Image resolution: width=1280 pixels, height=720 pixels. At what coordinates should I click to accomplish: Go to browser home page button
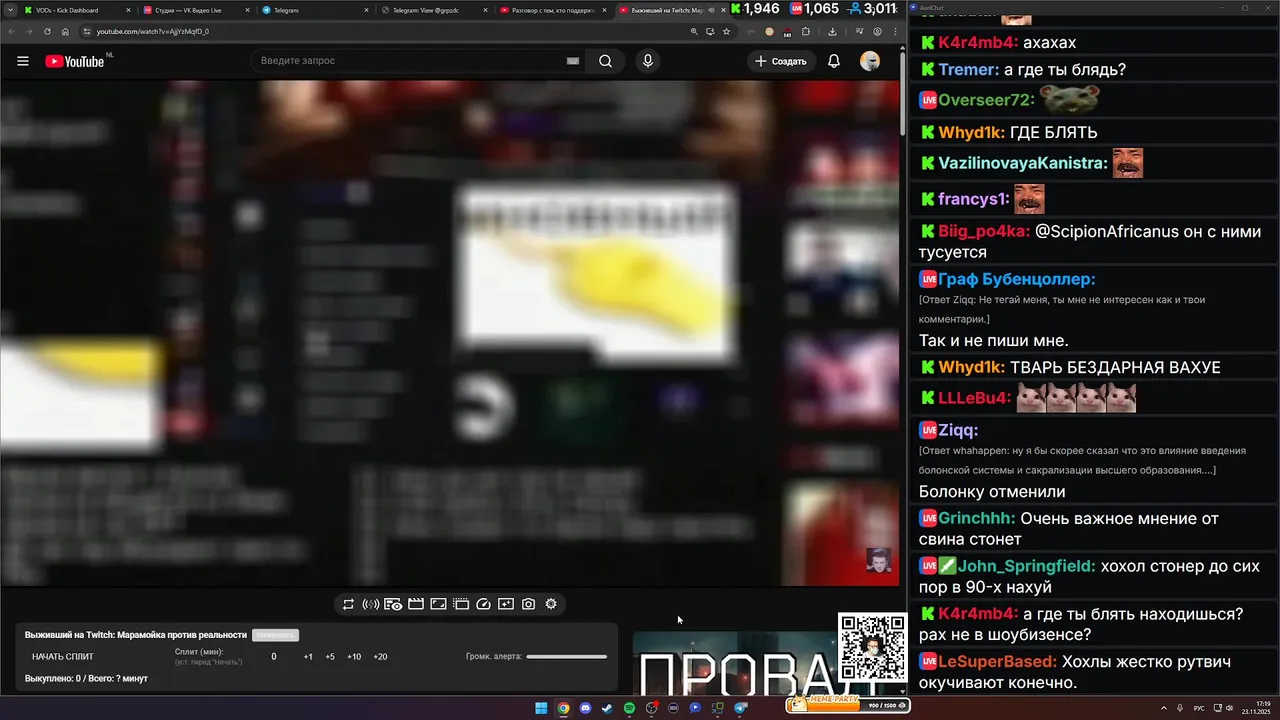pos(65,31)
